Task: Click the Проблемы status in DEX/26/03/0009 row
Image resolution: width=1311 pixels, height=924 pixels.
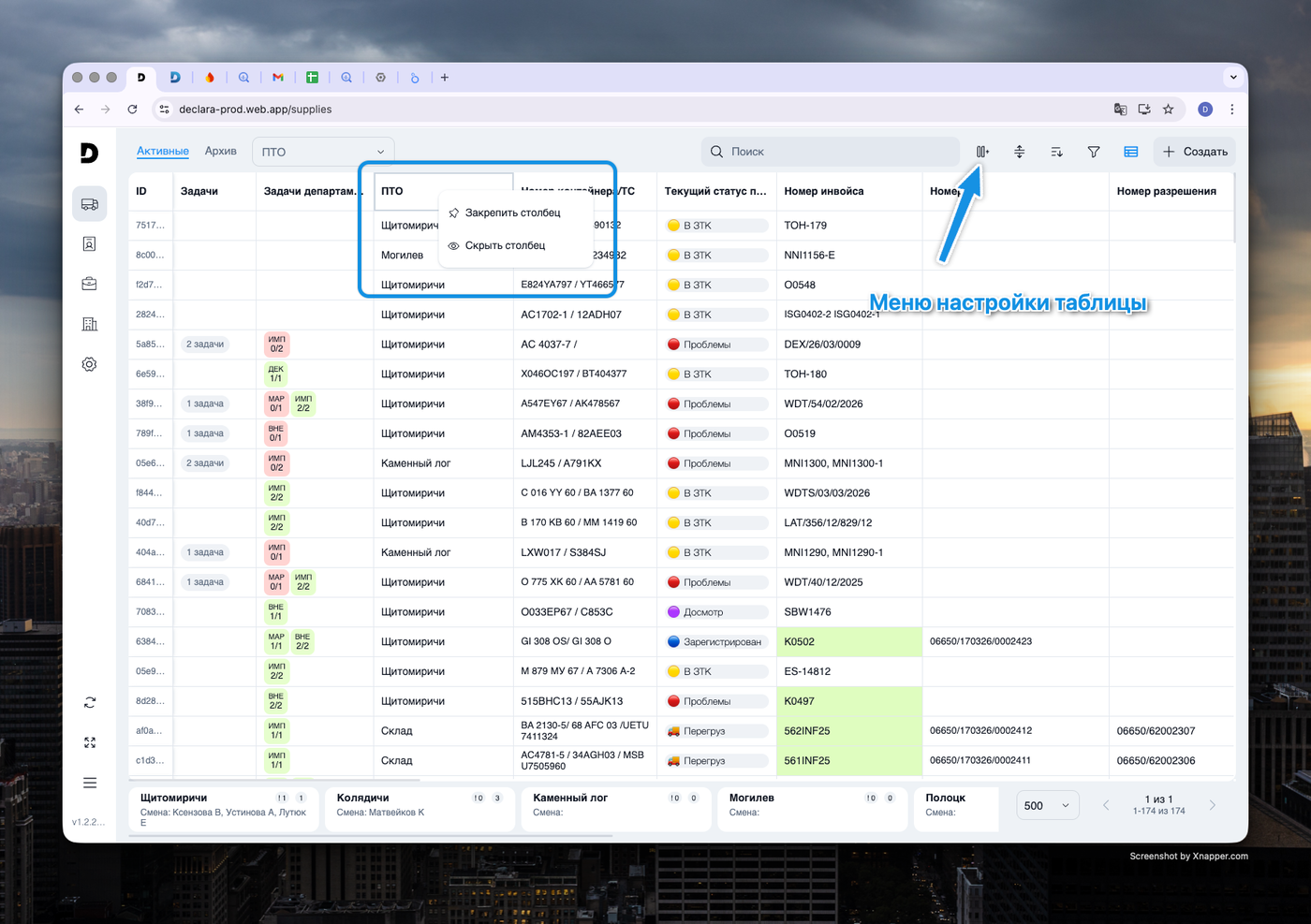Action: pyautogui.click(x=716, y=345)
